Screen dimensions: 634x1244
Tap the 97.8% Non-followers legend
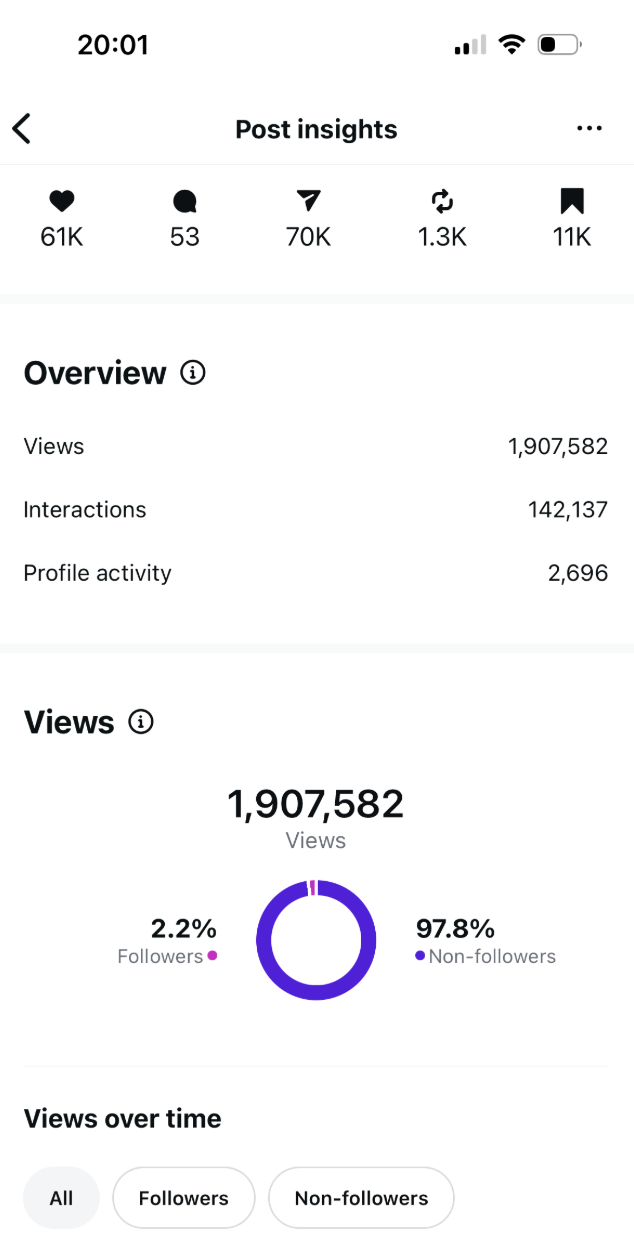tap(485, 942)
